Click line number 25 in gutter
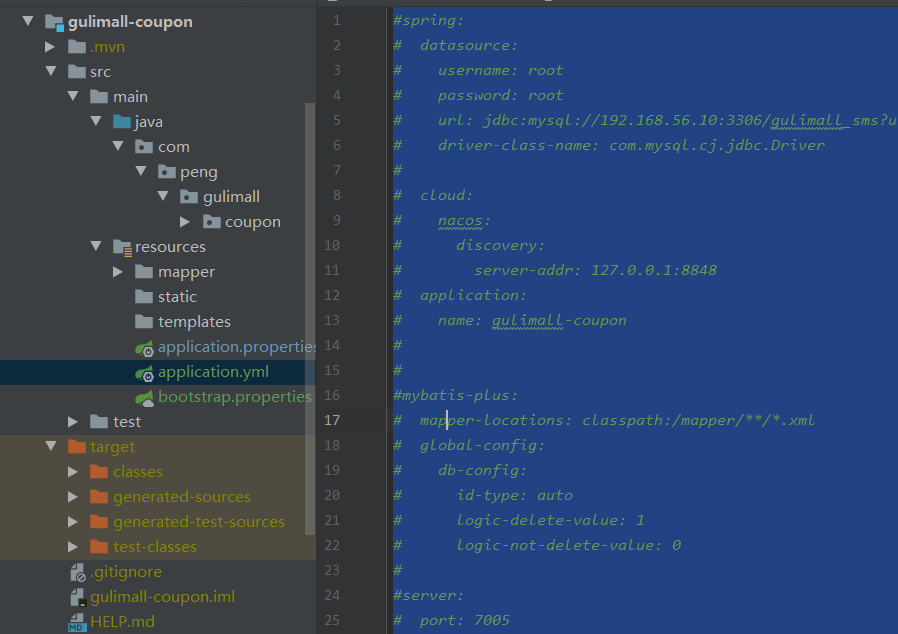The image size is (898, 634). [x=332, y=620]
